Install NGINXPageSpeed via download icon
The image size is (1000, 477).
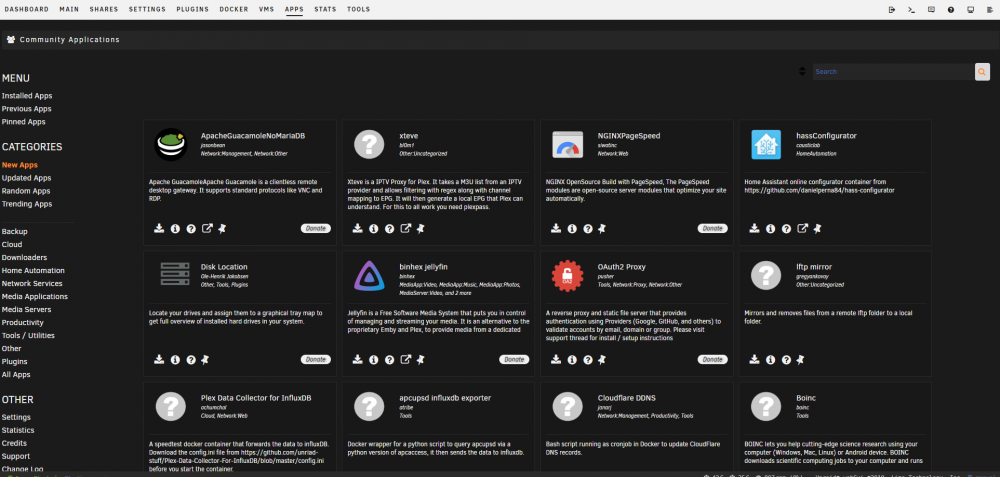556,228
